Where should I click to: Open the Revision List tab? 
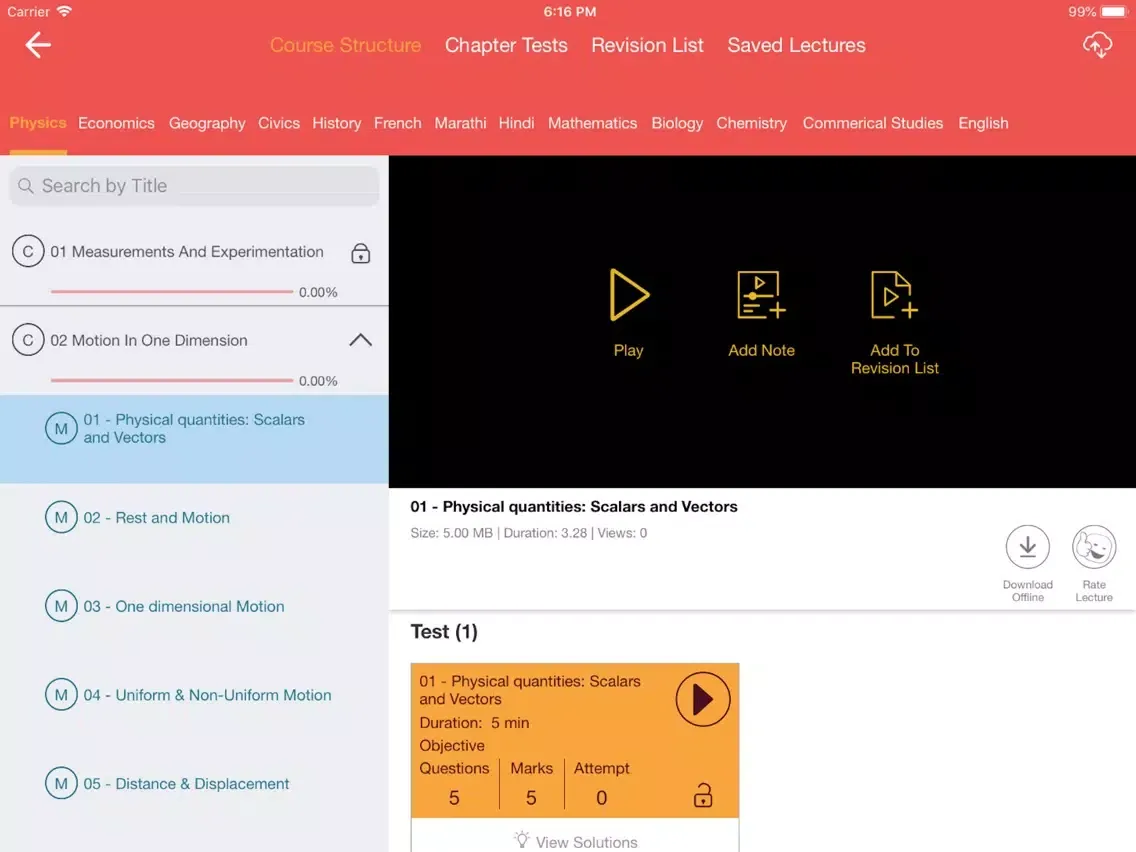(x=647, y=45)
